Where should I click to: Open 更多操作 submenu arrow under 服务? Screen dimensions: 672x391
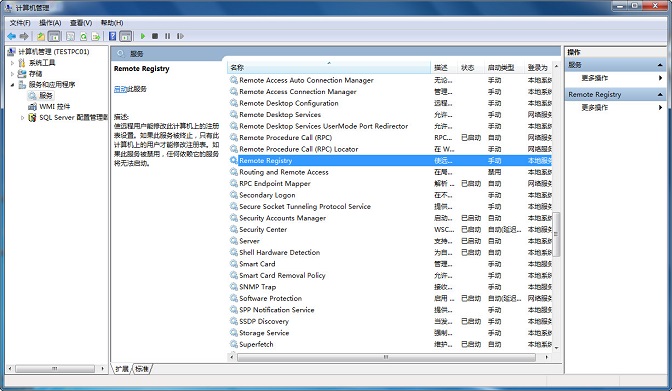tap(660, 78)
